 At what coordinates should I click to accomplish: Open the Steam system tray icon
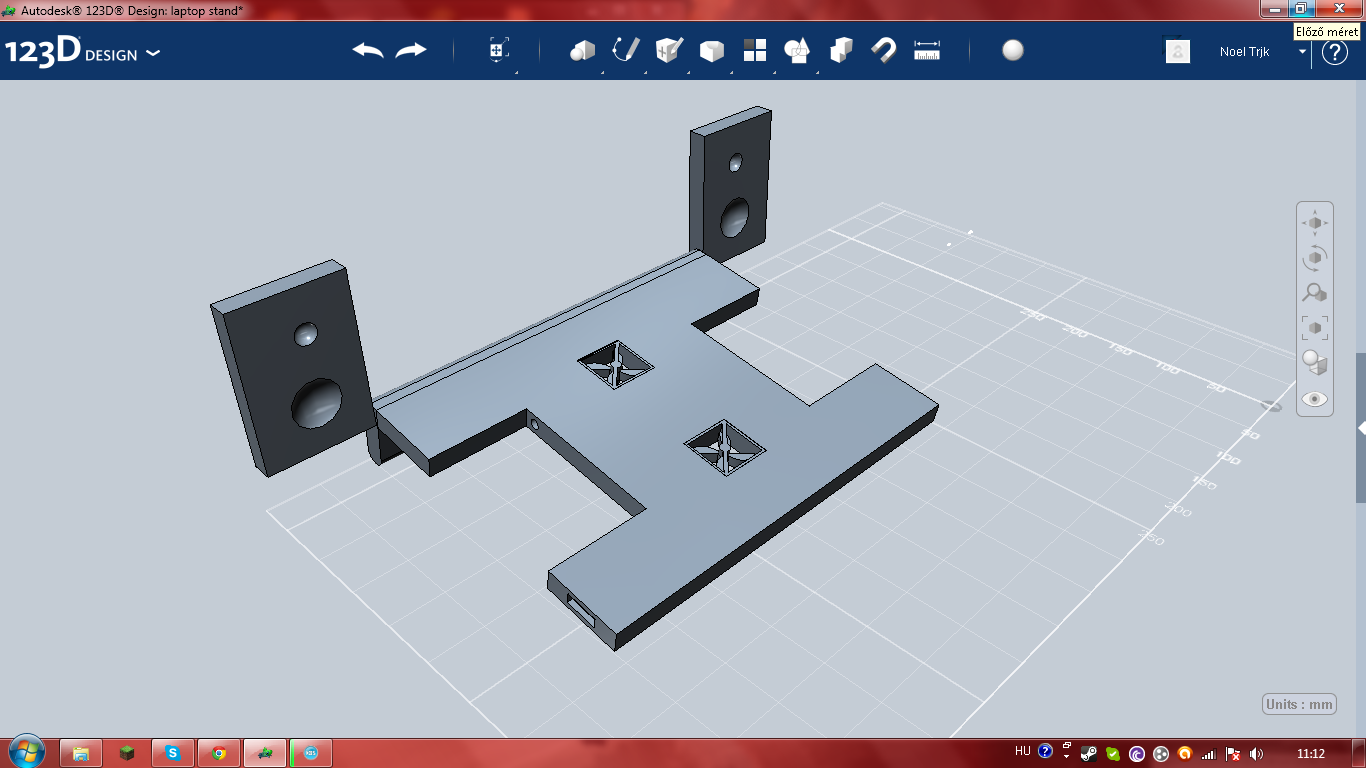click(1089, 753)
